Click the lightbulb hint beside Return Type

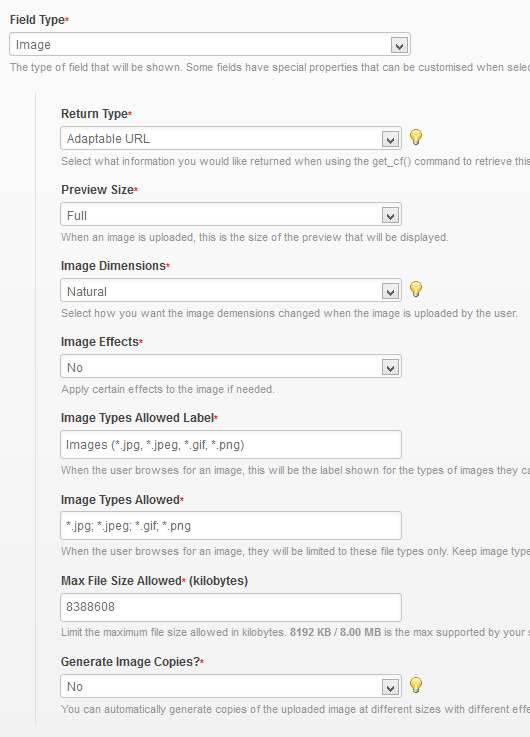tap(416, 137)
